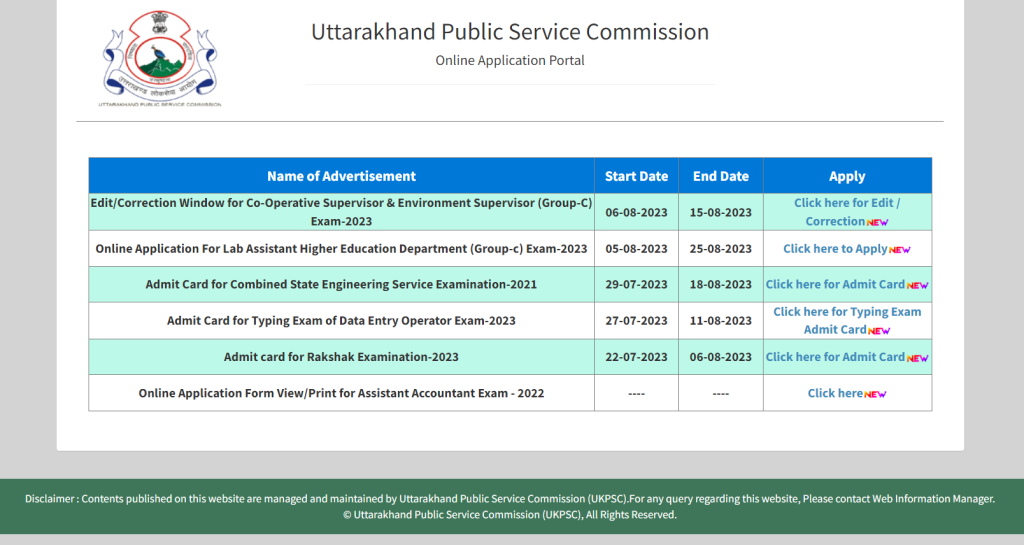Open Admit Card link for Rakshak Examination-2023
Viewport: 1024px width, 545px height.
pyautogui.click(x=835, y=357)
